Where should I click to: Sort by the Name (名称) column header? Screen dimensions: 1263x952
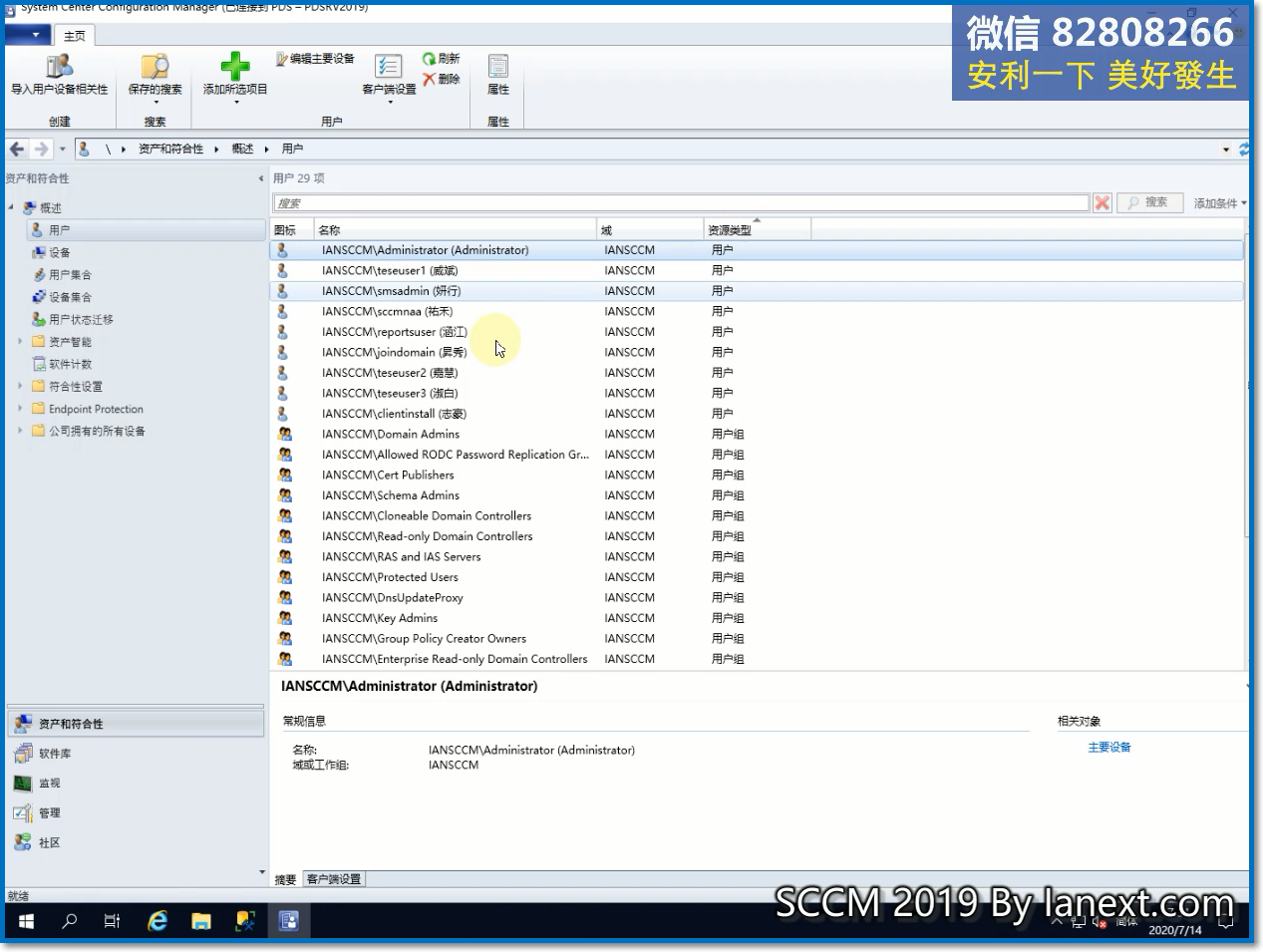click(456, 230)
